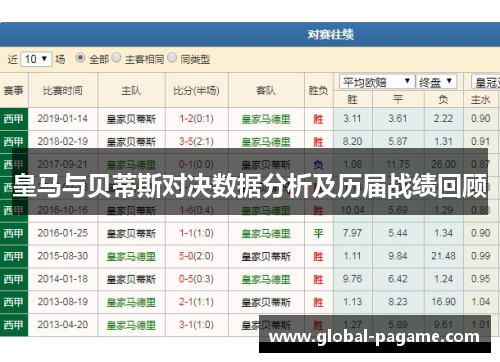Click the 赛事 column header
This screenshot has height=362, width=500.
point(14,90)
